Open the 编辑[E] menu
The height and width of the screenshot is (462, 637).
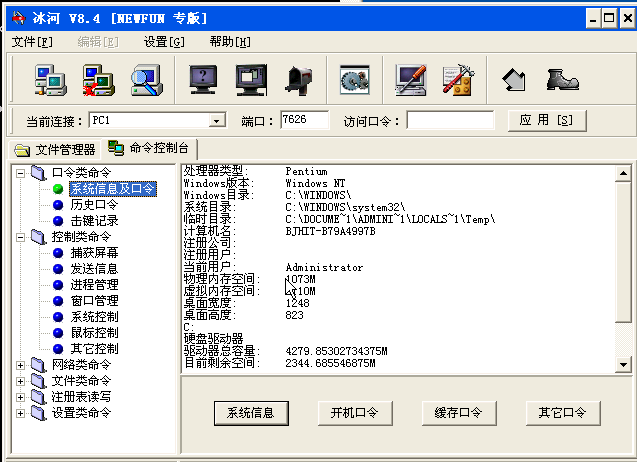[x=98, y=41]
